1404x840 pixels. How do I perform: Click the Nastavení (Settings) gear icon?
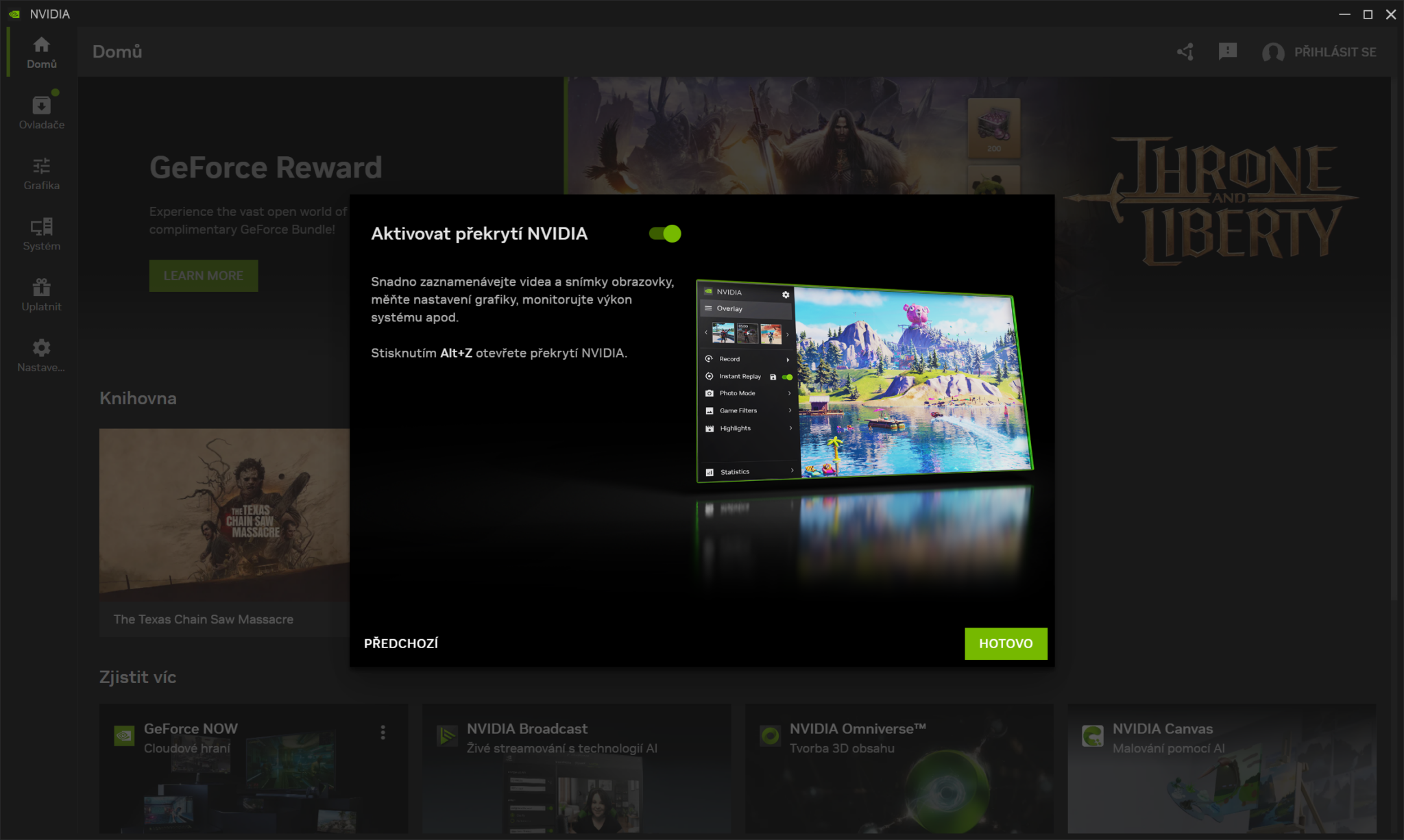pos(41,348)
